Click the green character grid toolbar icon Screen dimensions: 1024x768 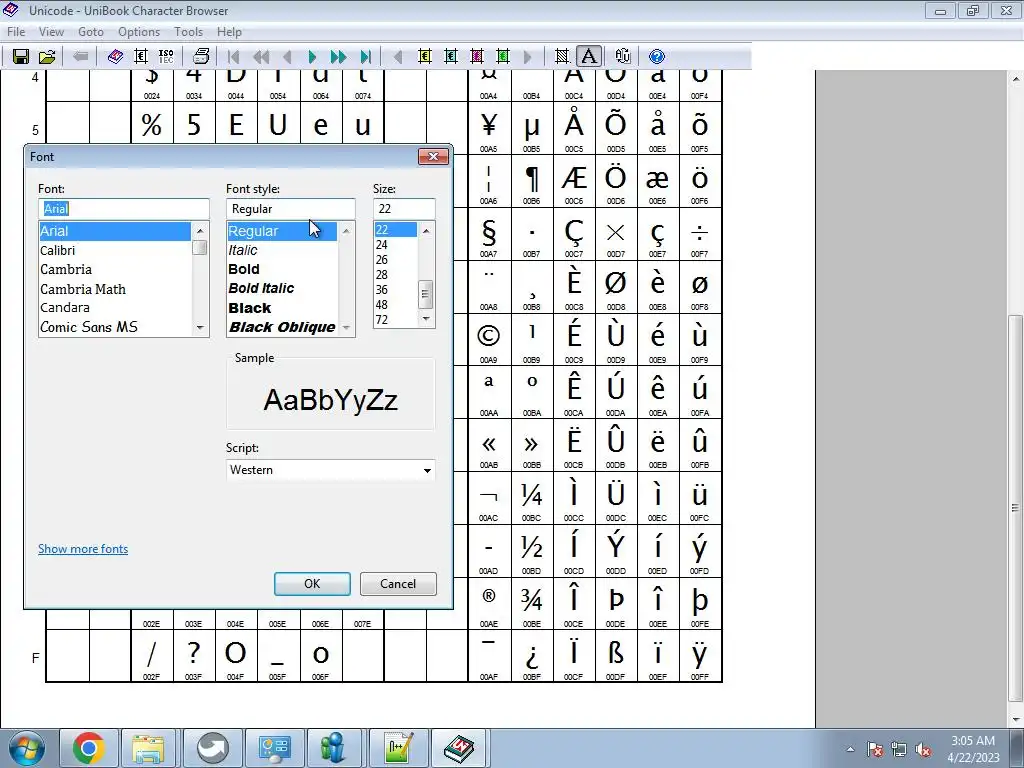pos(503,57)
